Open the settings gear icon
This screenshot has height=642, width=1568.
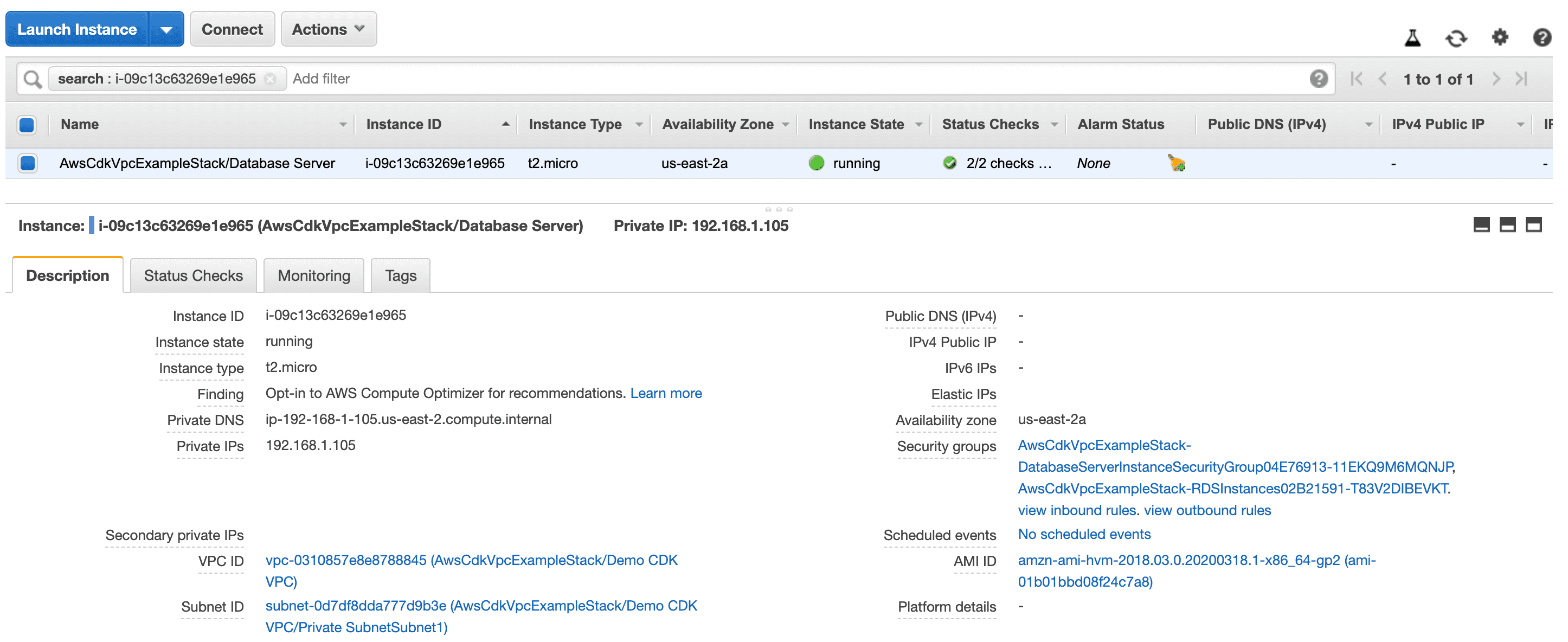(x=1500, y=38)
